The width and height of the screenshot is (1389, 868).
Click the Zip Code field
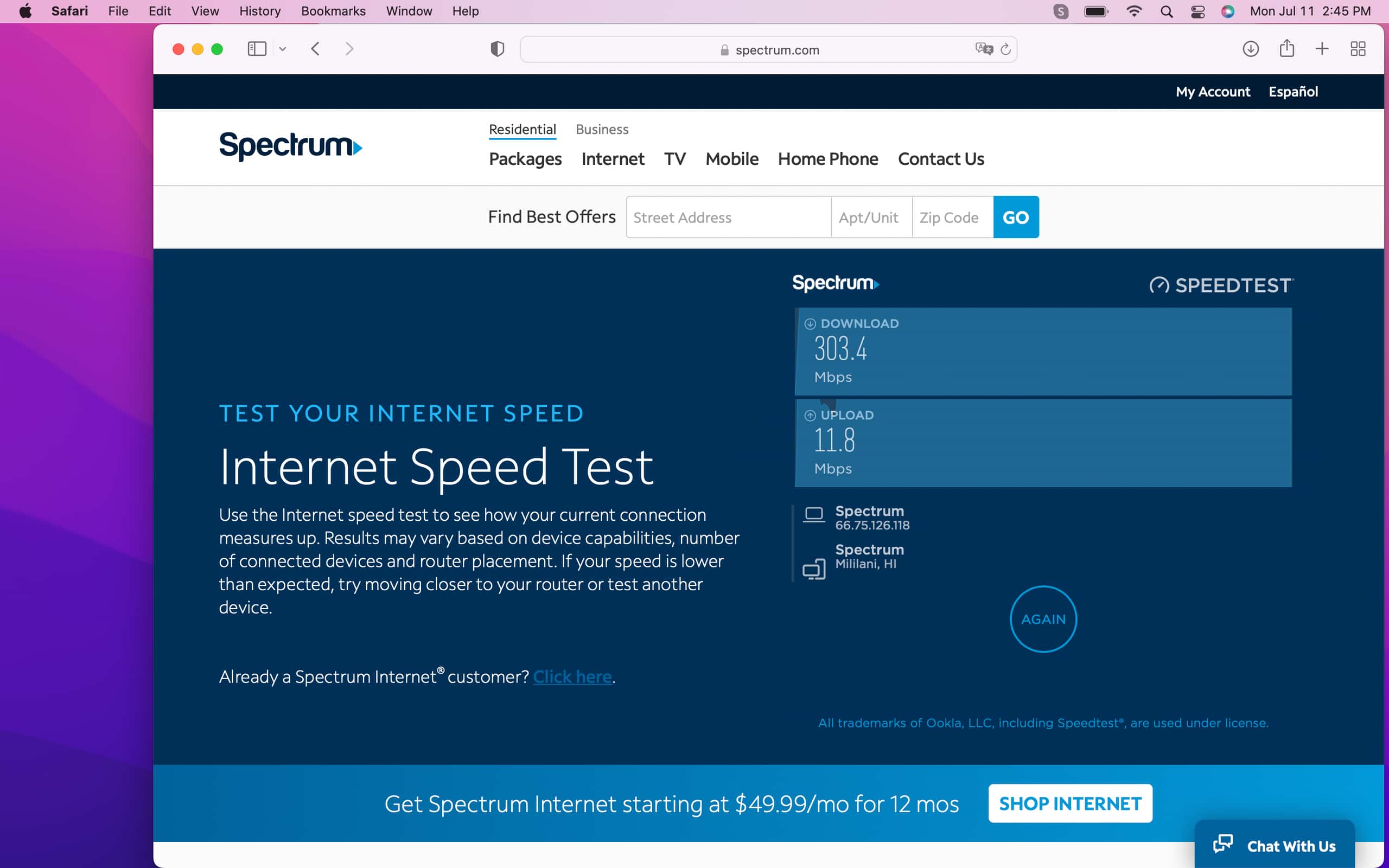953,218
